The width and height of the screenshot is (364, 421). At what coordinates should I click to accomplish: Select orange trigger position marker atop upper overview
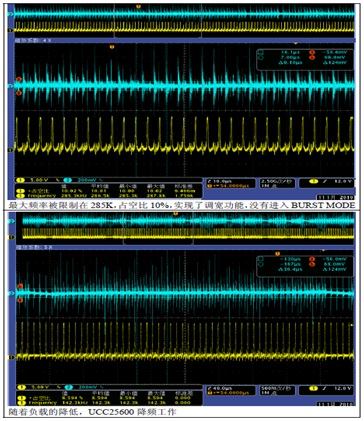tap(138, 6)
